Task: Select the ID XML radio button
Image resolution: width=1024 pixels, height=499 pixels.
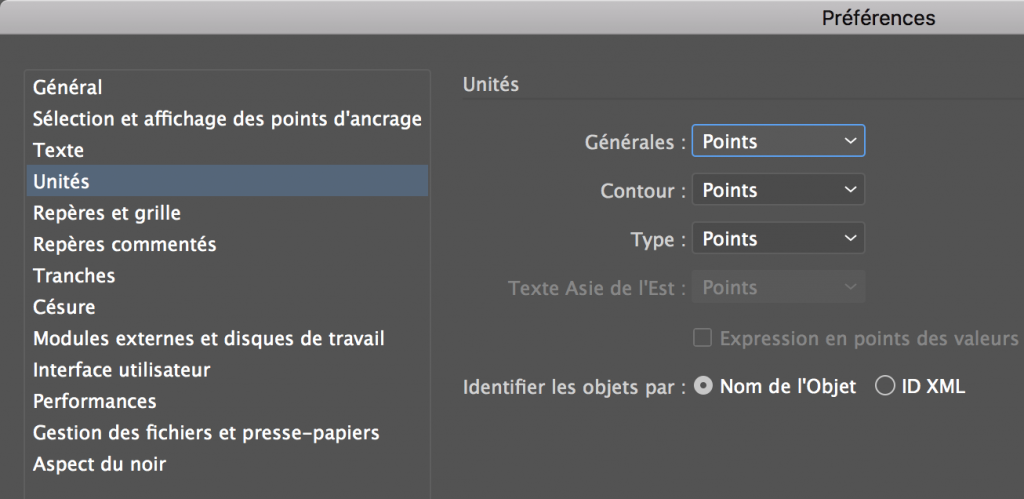Action: coord(884,387)
